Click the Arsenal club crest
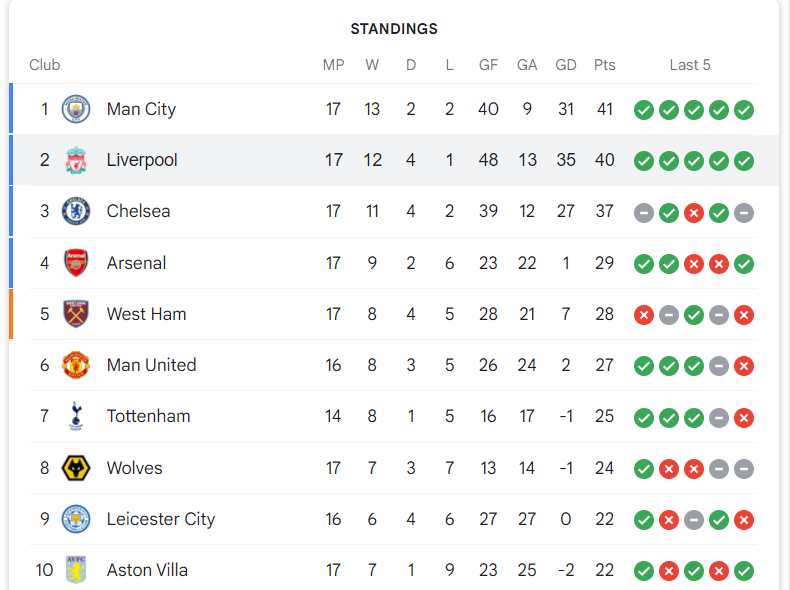The height and width of the screenshot is (590, 790). [76, 263]
